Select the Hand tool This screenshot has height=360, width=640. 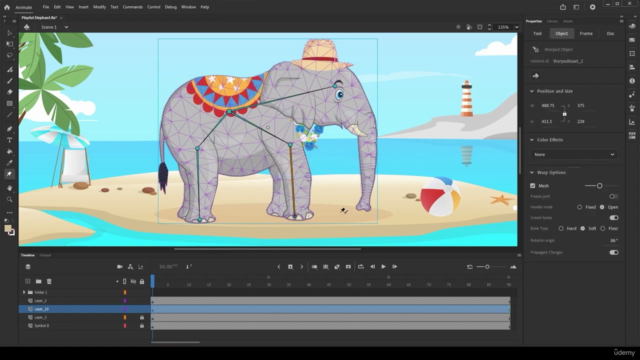(x=9, y=188)
